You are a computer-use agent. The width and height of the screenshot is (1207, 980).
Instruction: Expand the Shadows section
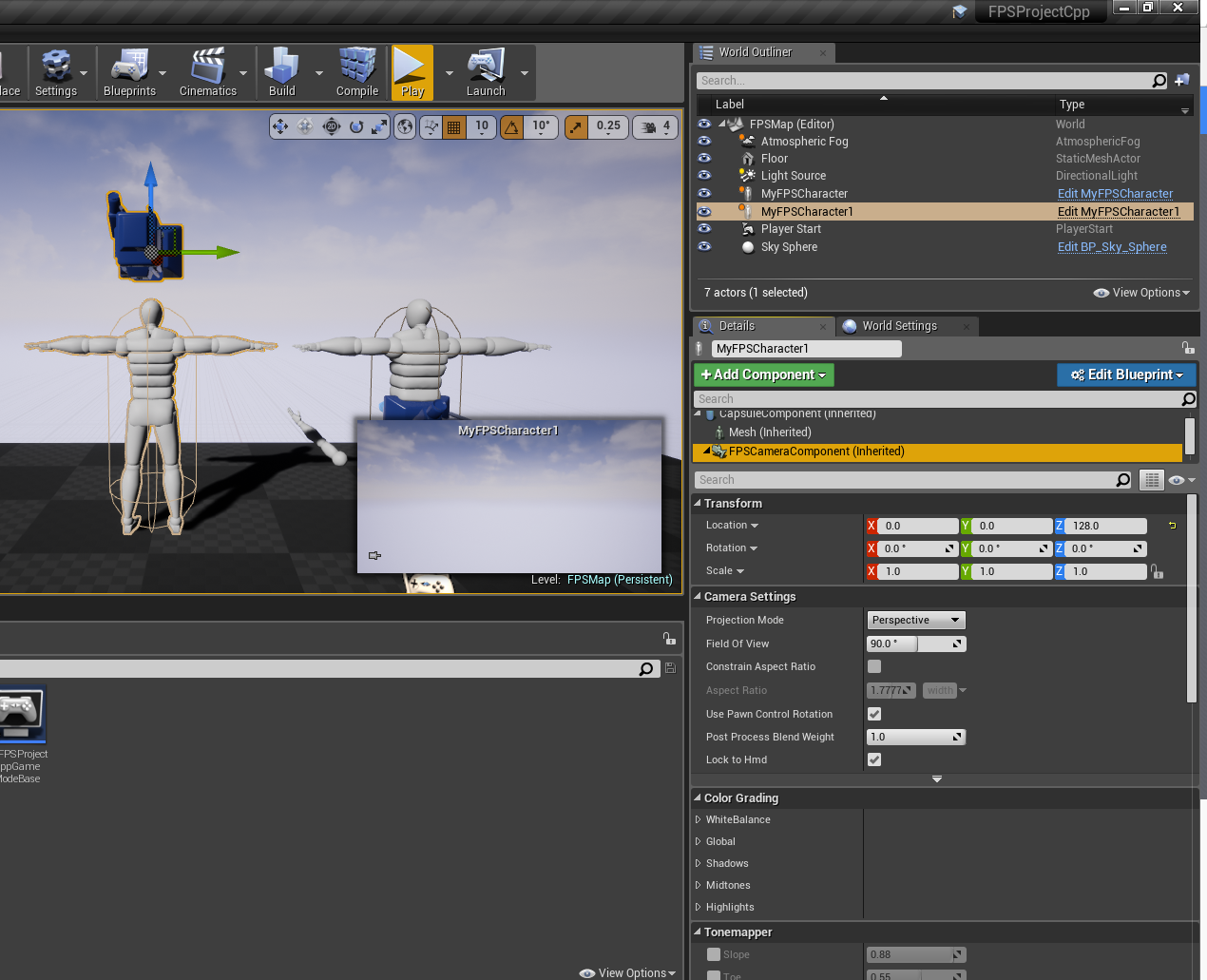click(x=698, y=863)
